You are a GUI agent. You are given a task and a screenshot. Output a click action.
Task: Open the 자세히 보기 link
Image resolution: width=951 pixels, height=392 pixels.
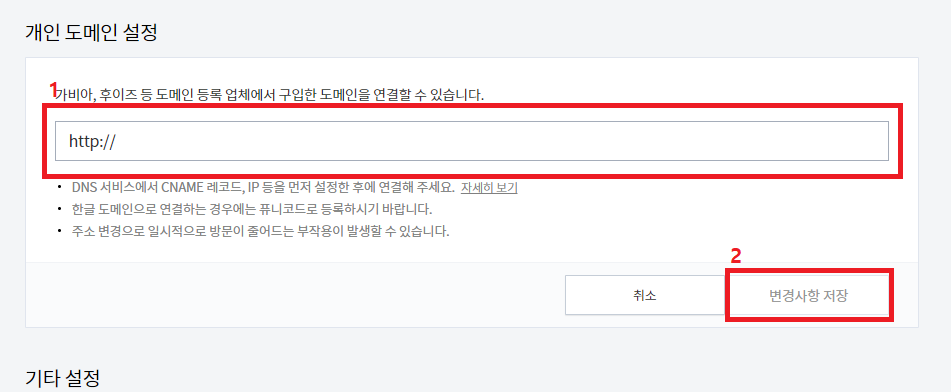click(x=489, y=188)
